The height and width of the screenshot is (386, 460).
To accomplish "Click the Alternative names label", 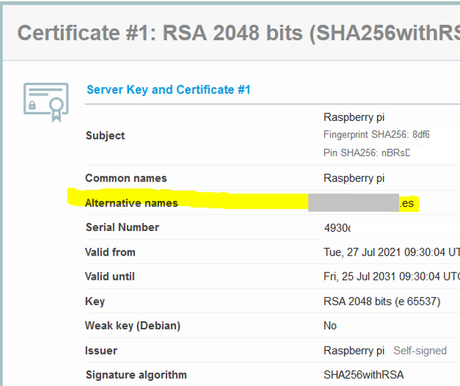I will pyautogui.click(x=131, y=203).
